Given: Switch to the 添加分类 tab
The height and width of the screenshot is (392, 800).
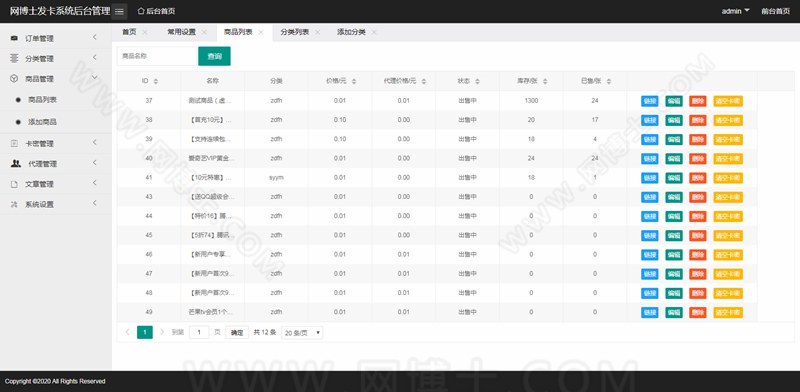Looking at the screenshot, I should [x=352, y=32].
